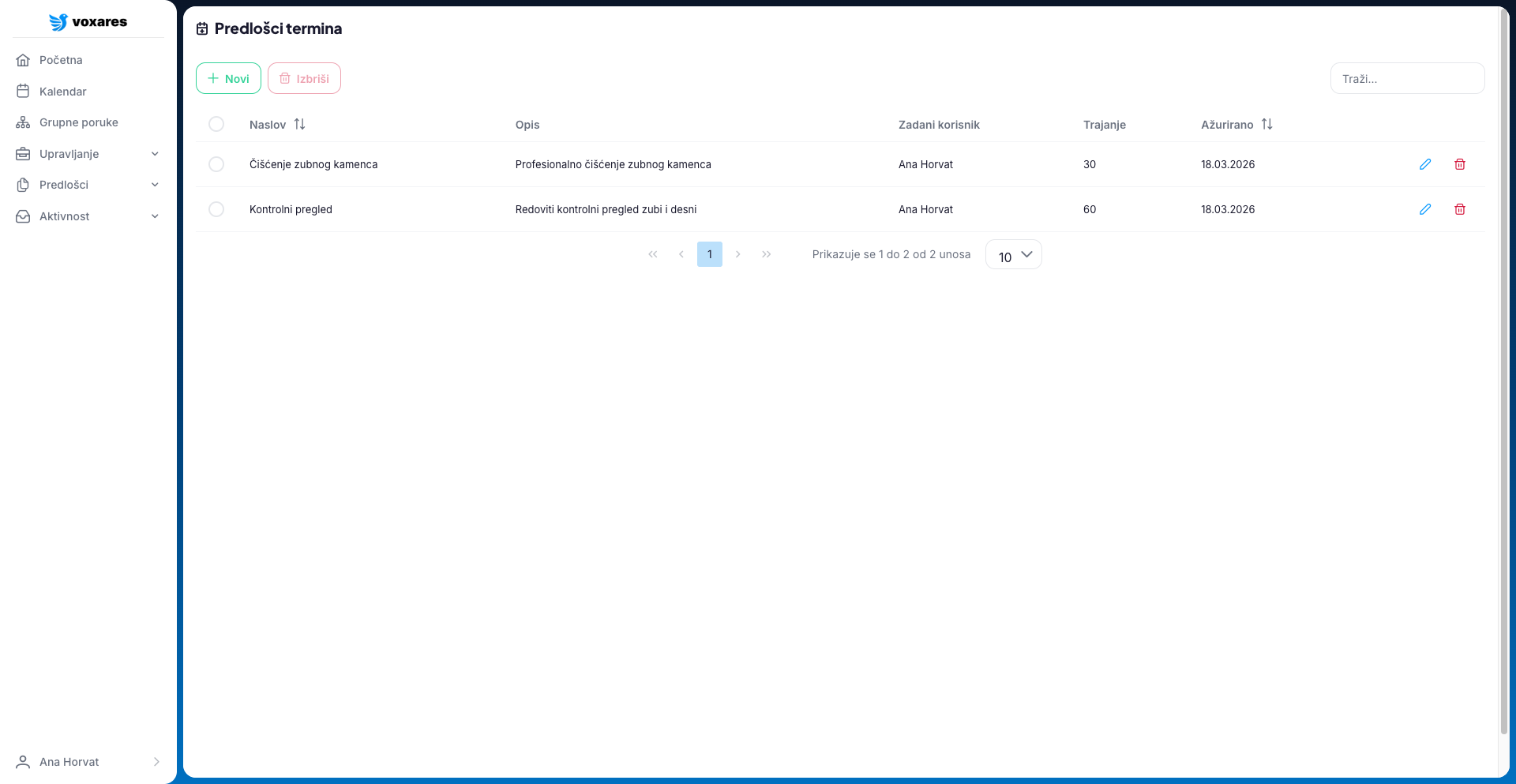Sort table by Ažurirano column
This screenshot has width=1516, height=784.
[x=1266, y=125]
